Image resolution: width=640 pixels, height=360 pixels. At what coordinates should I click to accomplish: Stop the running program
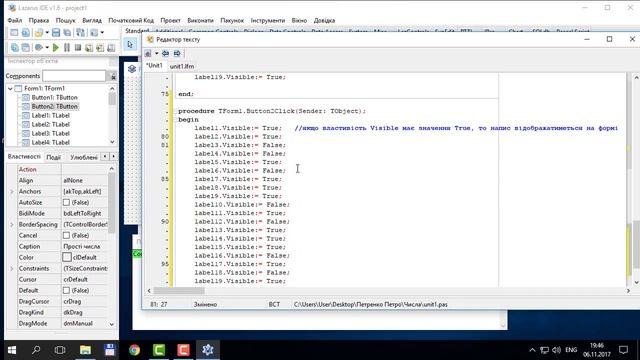click(78, 47)
